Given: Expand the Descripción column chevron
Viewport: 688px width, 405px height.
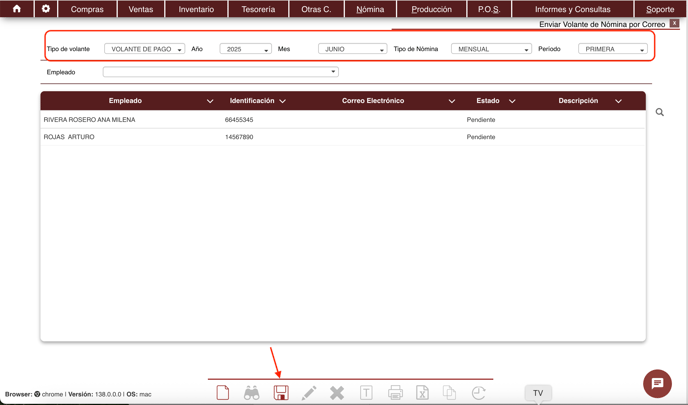Looking at the screenshot, I should (618, 101).
